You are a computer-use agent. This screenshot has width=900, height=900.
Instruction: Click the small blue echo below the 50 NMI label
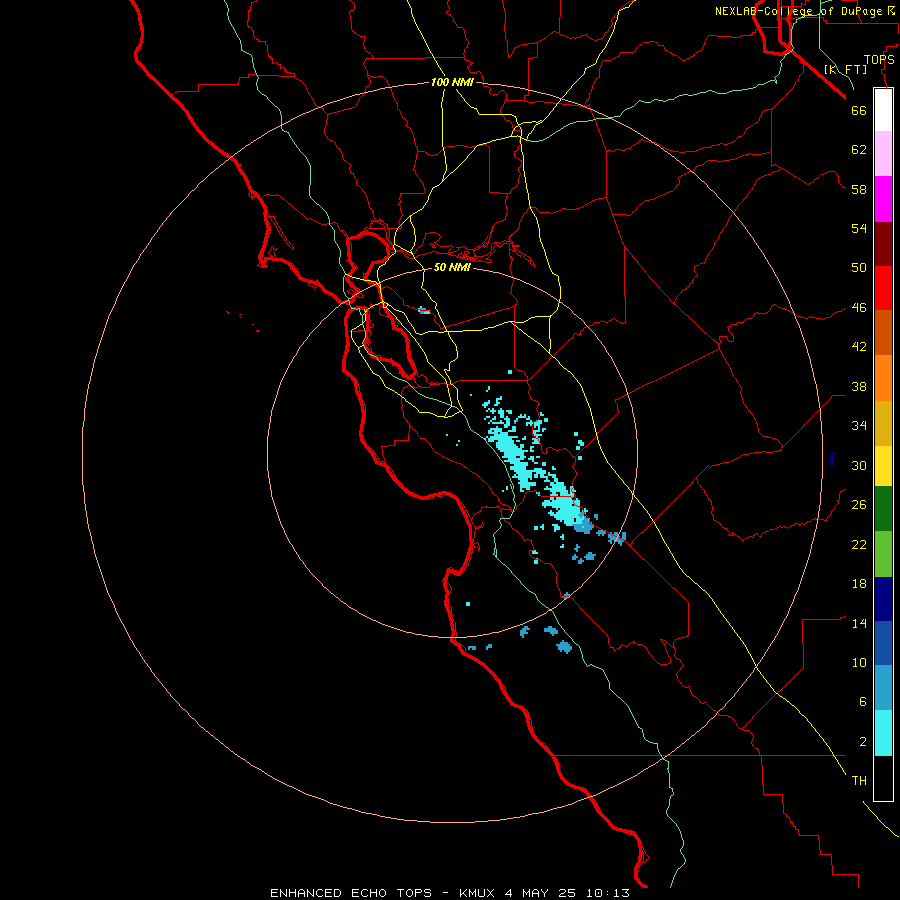pos(424,311)
